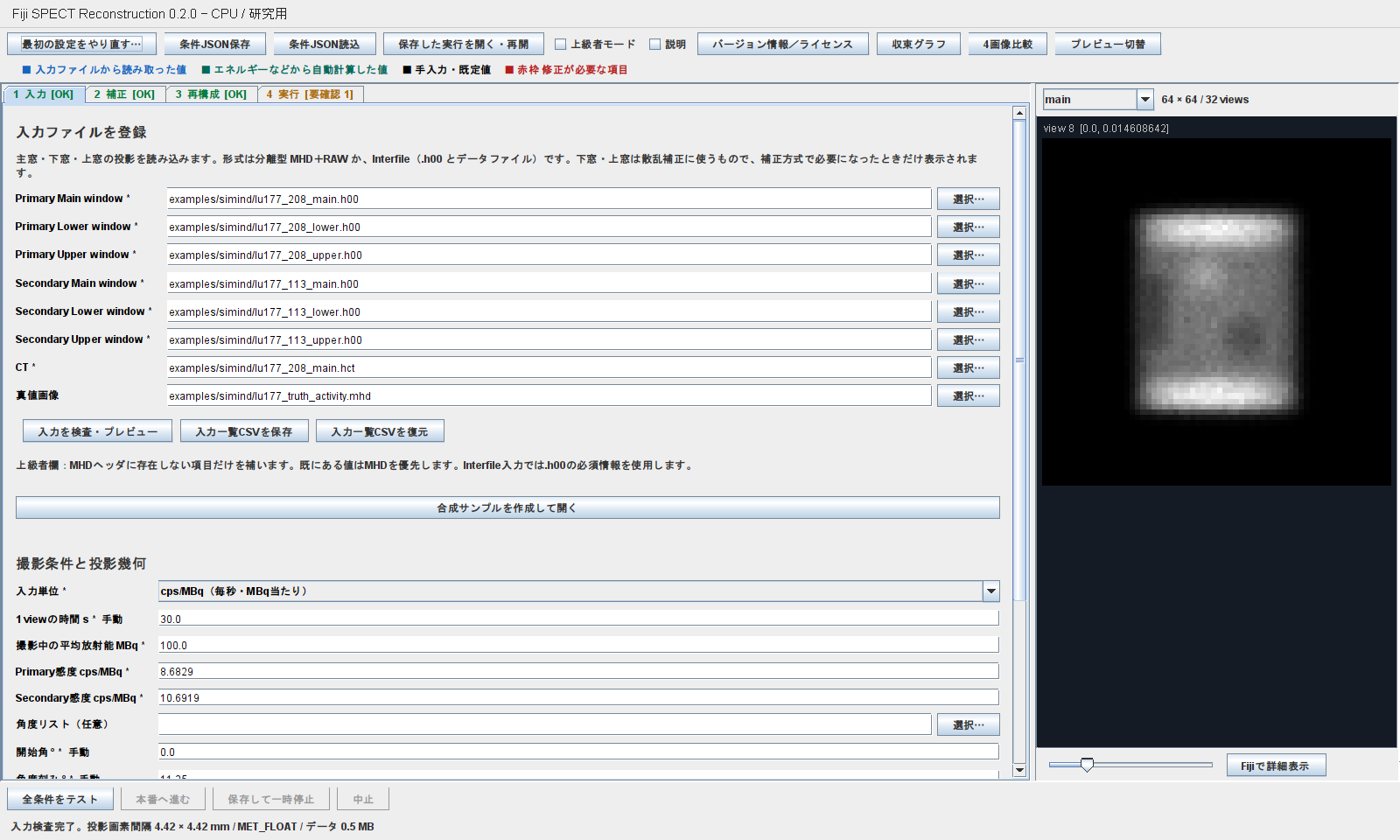This screenshot has width=1400, height=840.
Task: Choose file for Secondary Upper window
Action: (968, 339)
